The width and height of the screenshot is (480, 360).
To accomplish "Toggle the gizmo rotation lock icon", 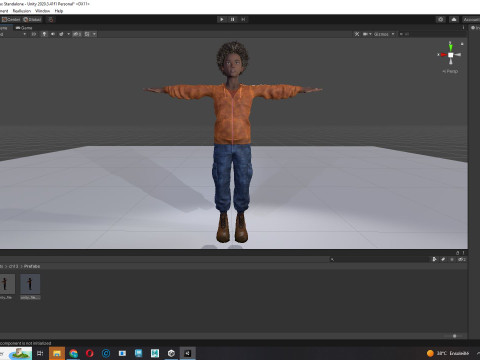I will (462, 44).
